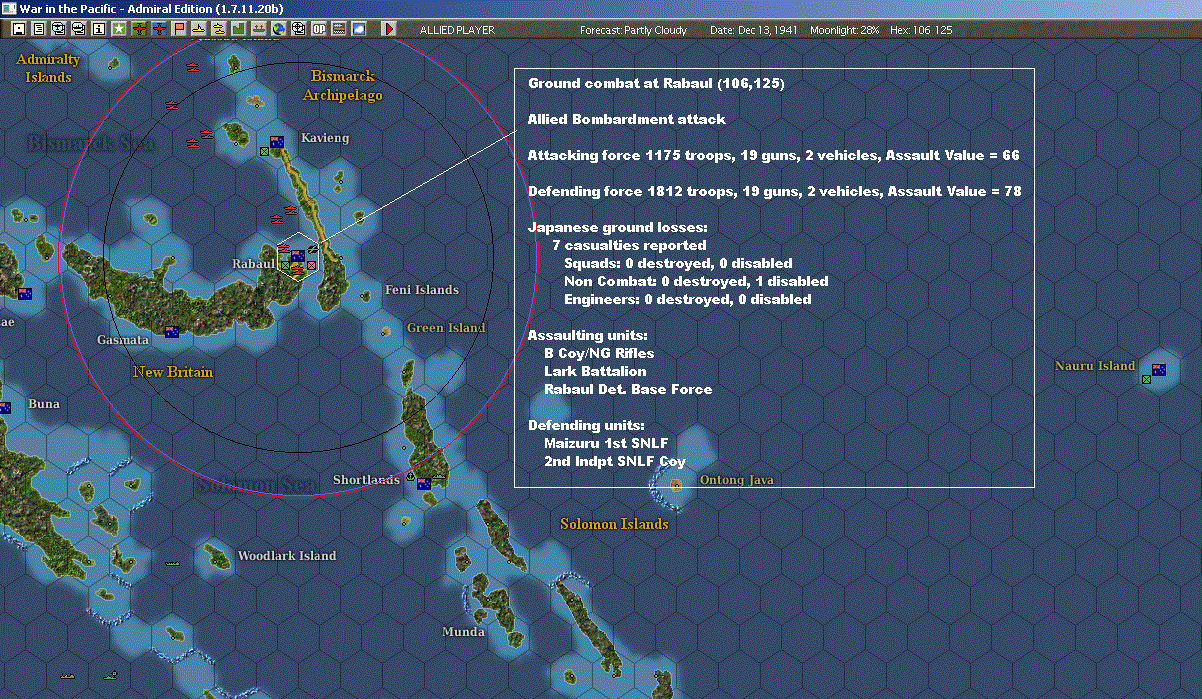Click "7 casualties reported" line
Viewport: 1202px width, 699px height.
click(x=629, y=245)
